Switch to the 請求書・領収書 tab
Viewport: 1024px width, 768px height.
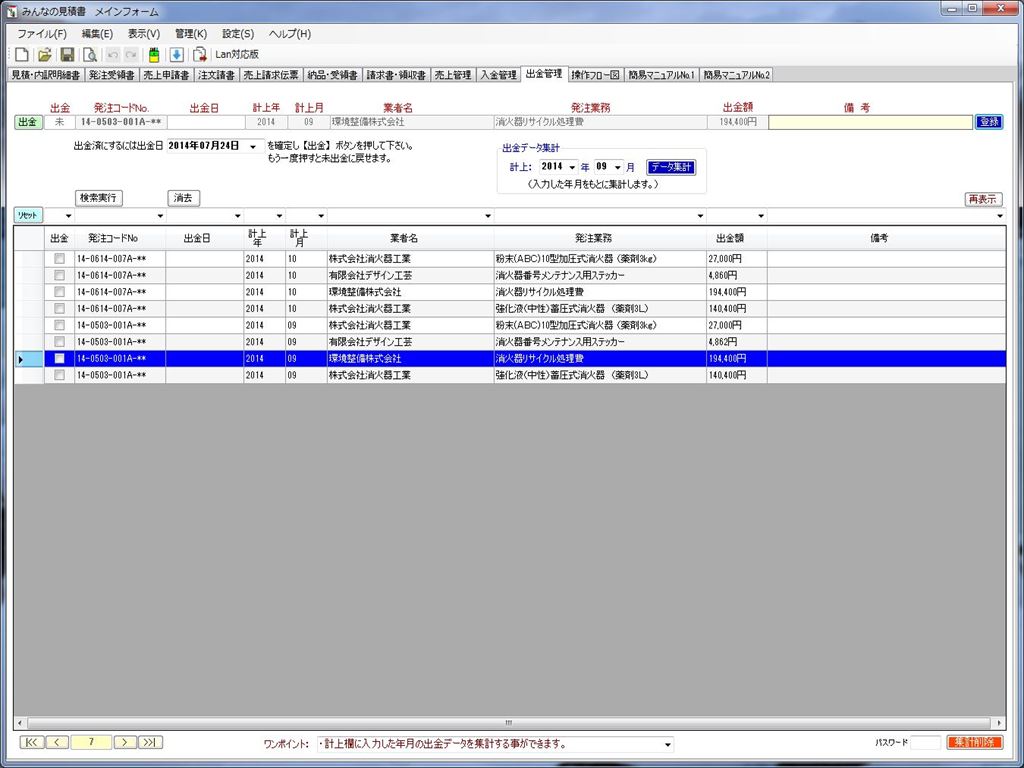pos(396,75)
